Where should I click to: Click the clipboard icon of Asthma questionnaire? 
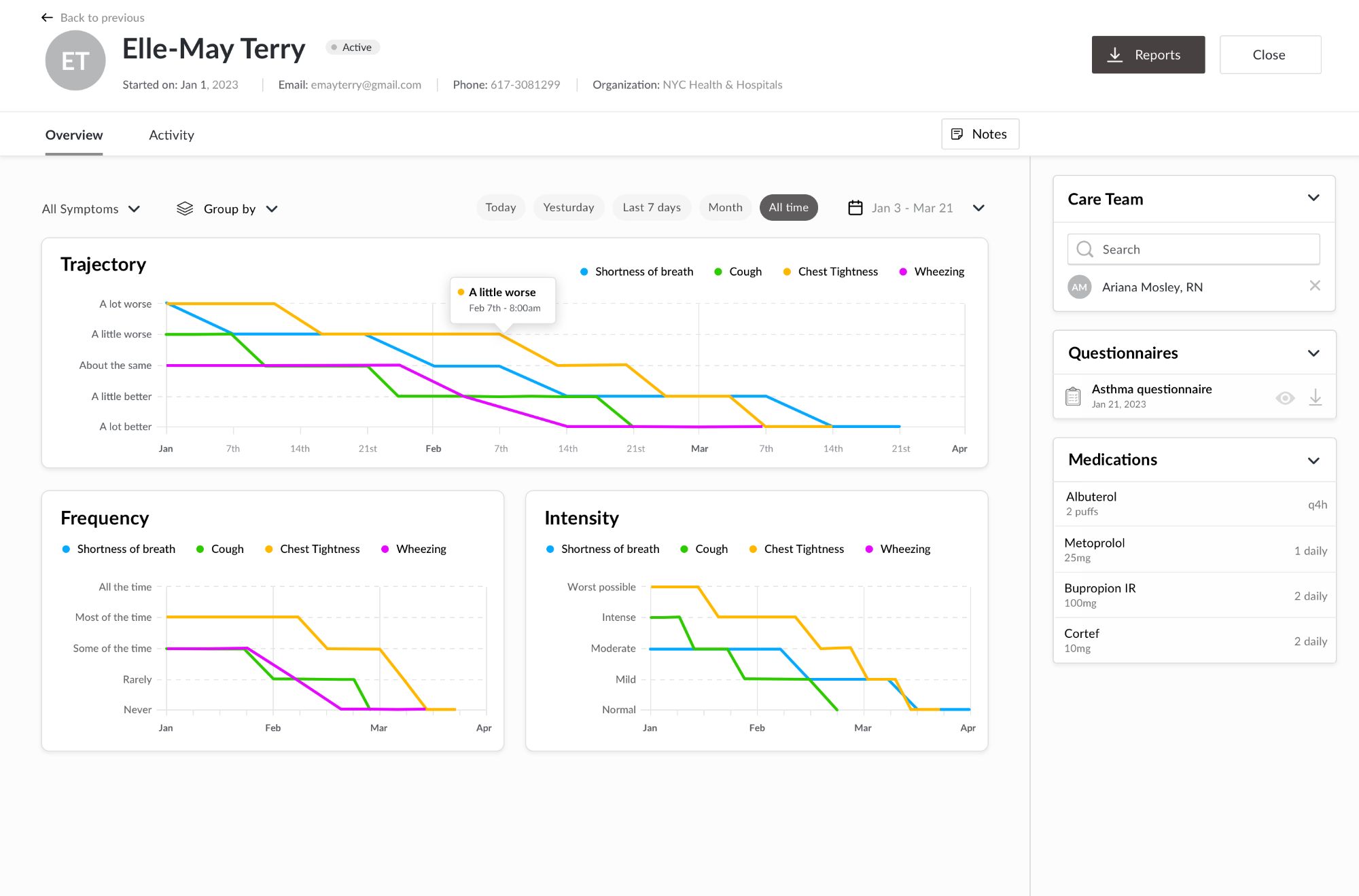(x=1073, y=396)
